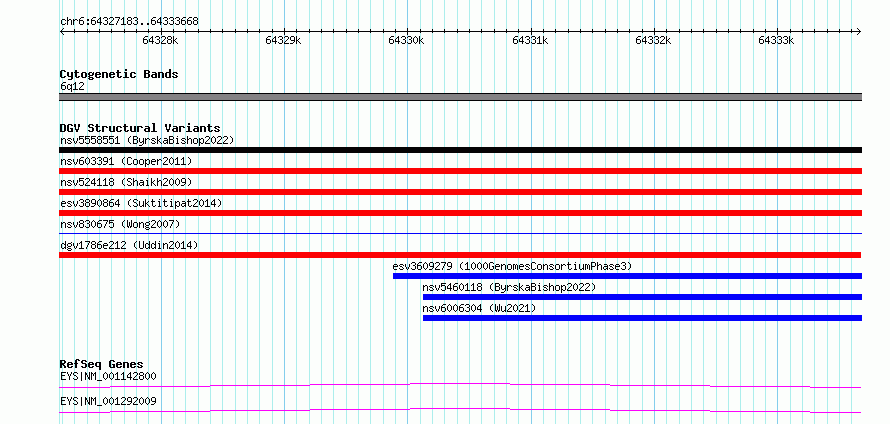Click the red nsv603391 variant bar
Image resolution: width=890 pixels, height=424 pixels.
pyautogui.click(x=460, y=171)
